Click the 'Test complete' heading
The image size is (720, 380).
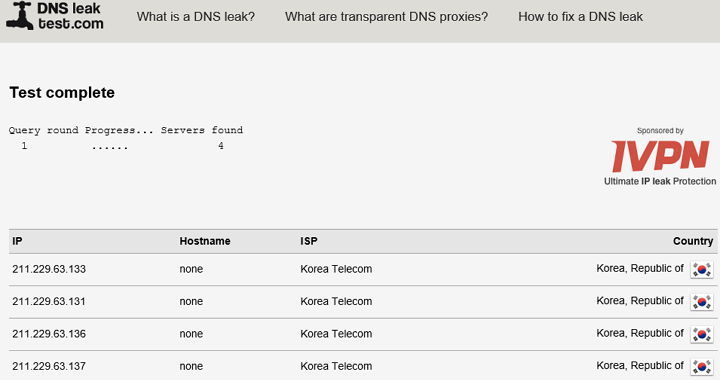coord(62,93)
